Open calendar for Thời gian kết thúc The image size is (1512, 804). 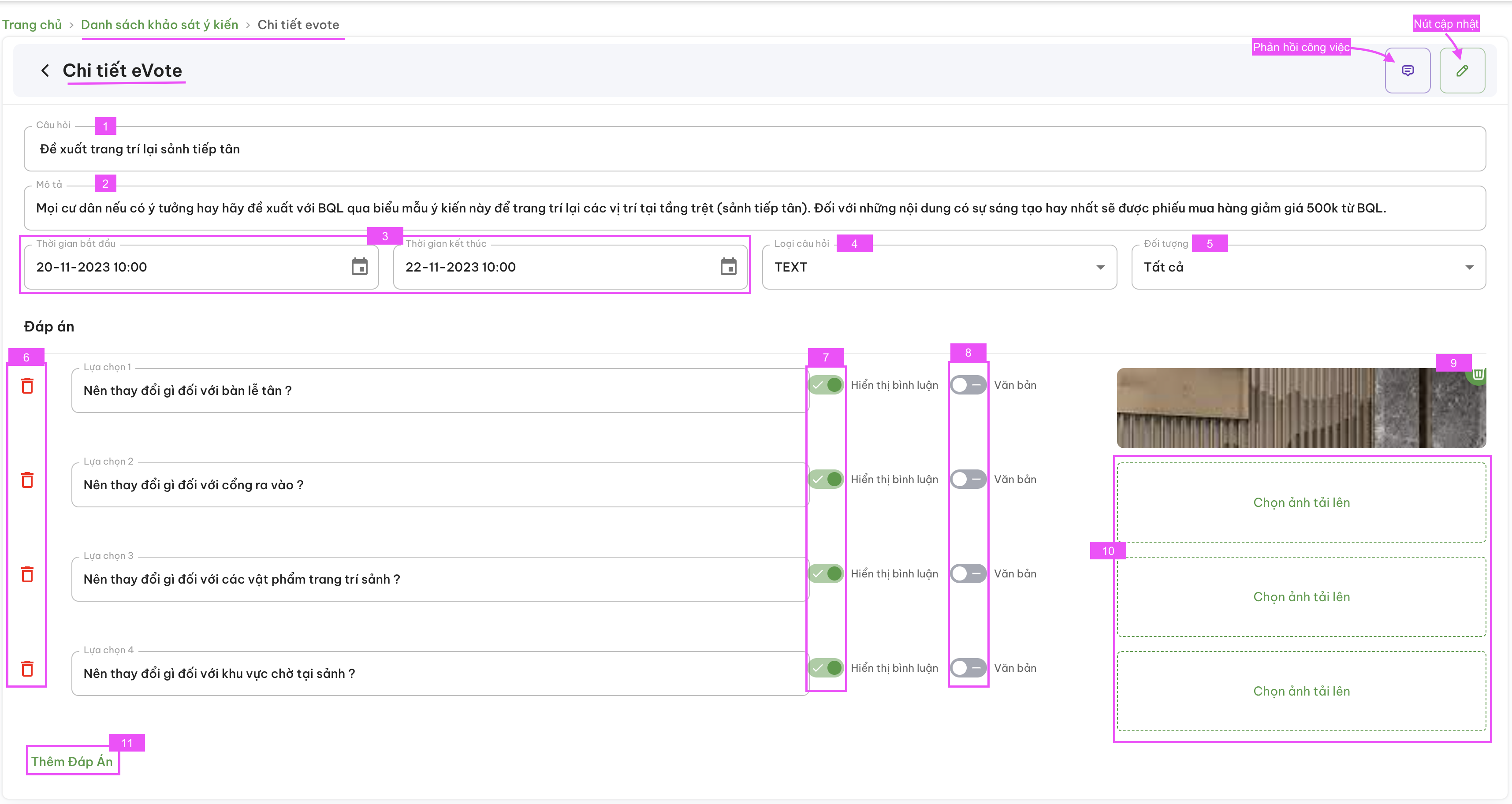[728, 266]
